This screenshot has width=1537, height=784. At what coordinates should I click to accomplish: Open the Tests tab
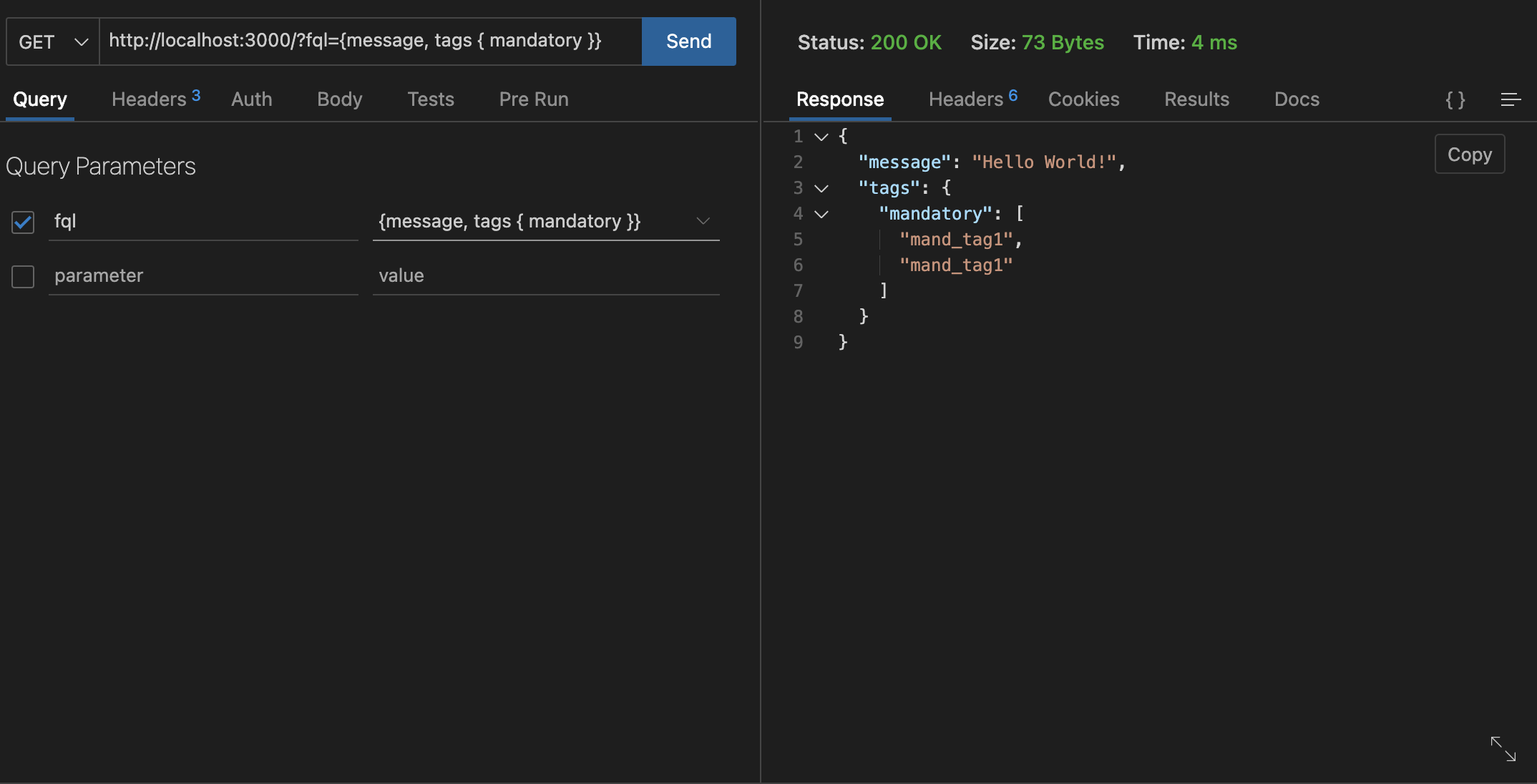[431, 99]
